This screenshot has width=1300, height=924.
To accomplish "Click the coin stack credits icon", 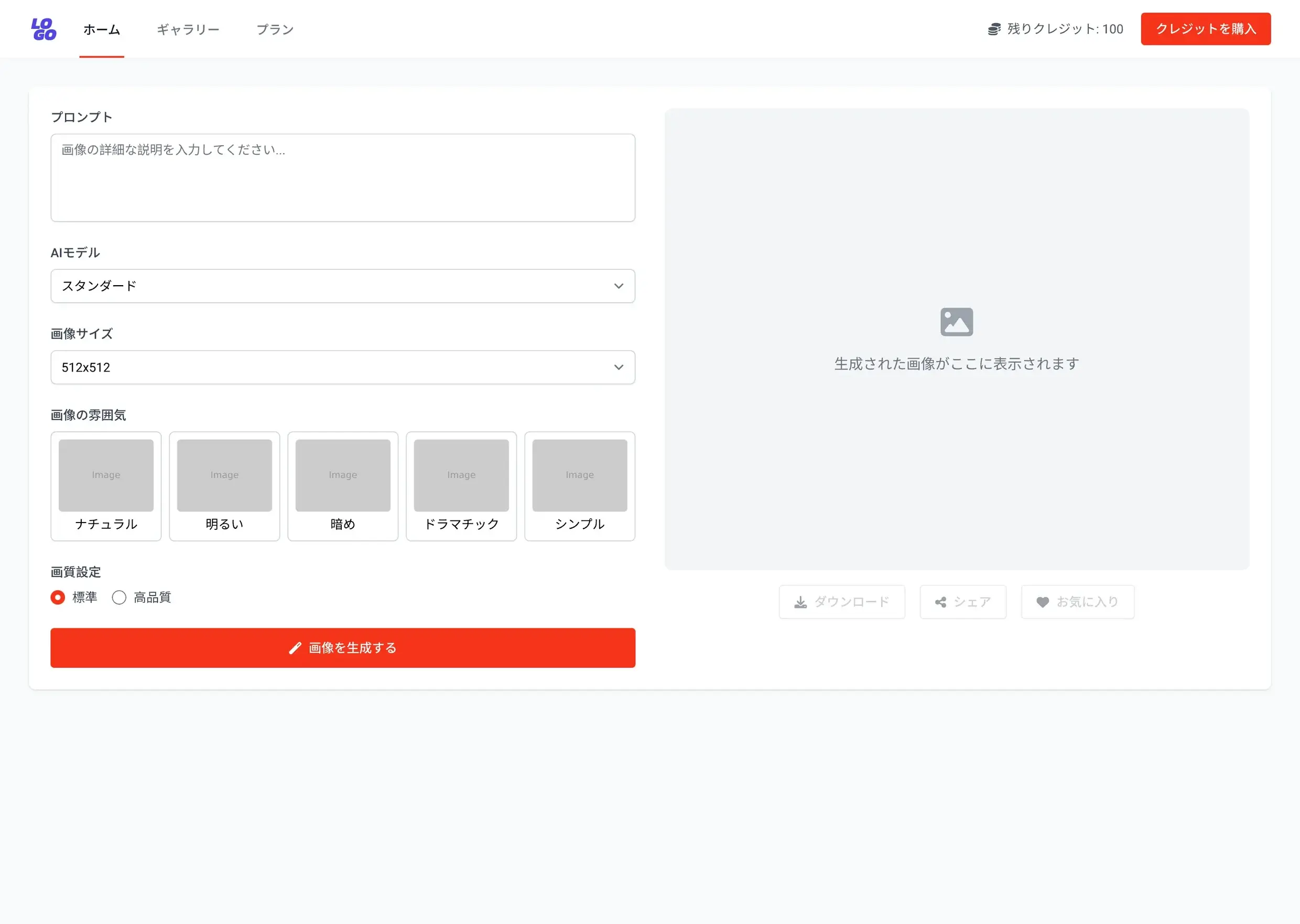I will [994, 29].
